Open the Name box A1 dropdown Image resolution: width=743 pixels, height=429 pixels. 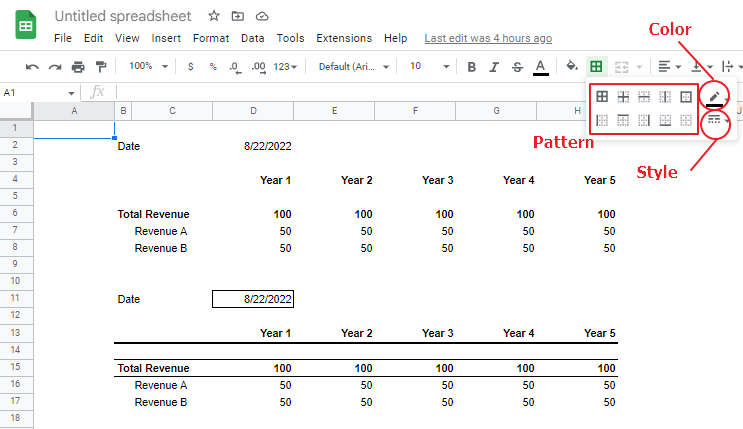[71, 93]
